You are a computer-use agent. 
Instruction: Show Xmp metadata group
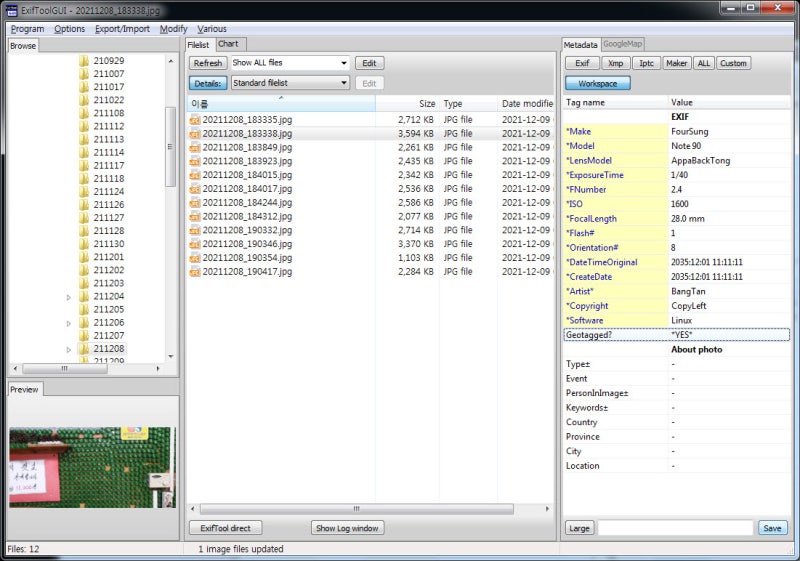[615, 63]
